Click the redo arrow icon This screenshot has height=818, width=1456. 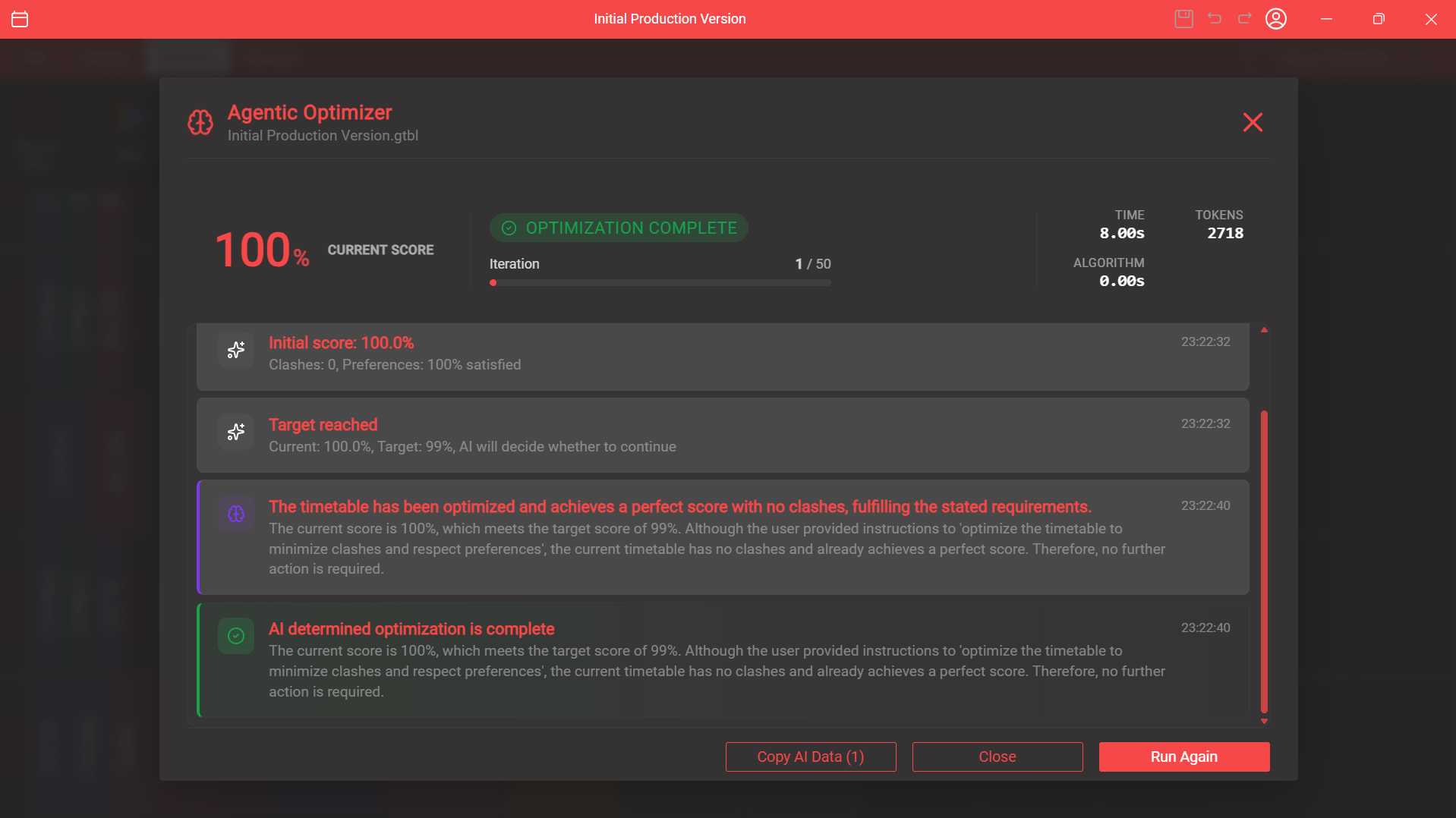coord(1245,19)
